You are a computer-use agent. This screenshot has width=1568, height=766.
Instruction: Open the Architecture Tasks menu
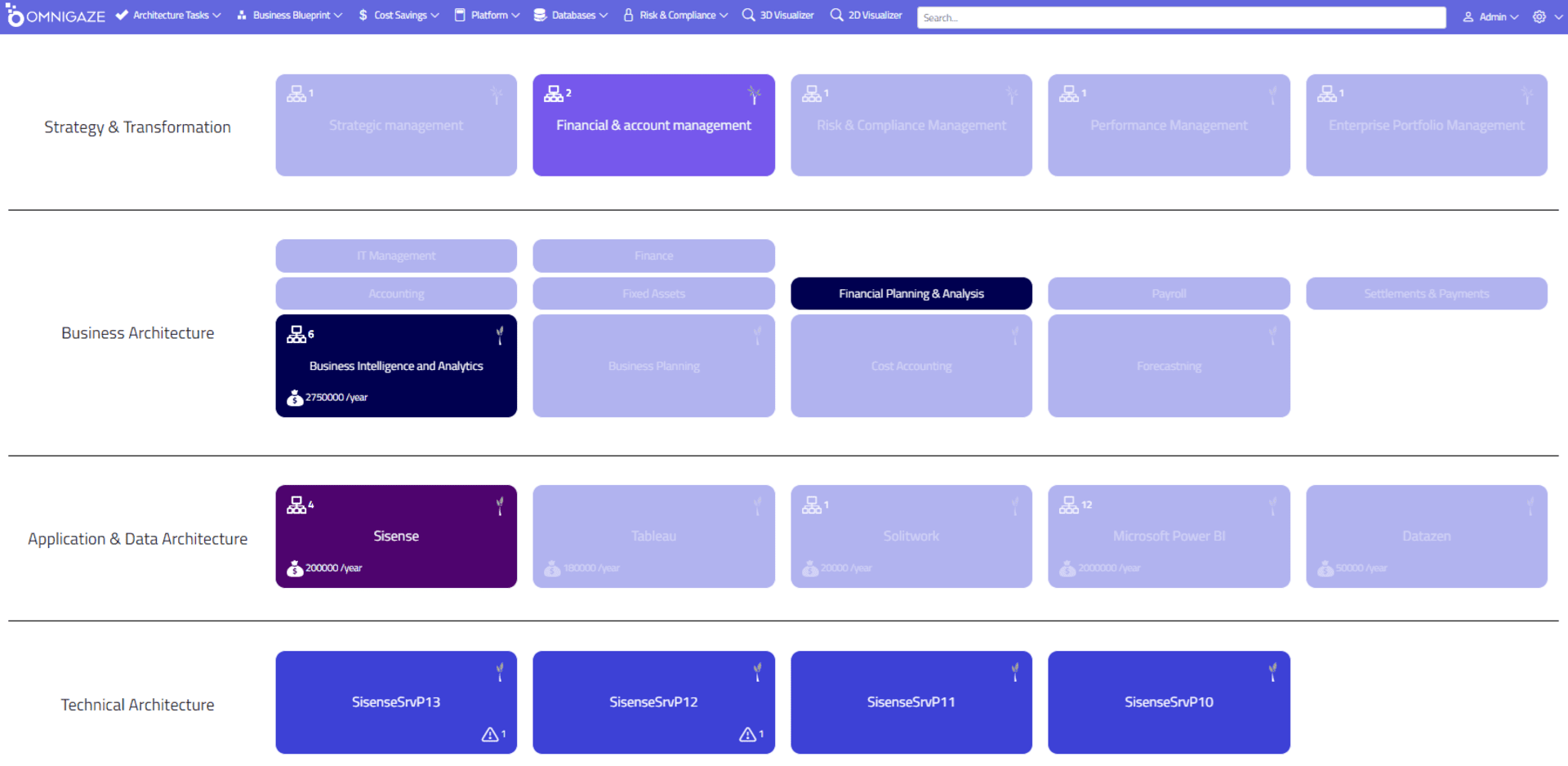coord(168,16)
